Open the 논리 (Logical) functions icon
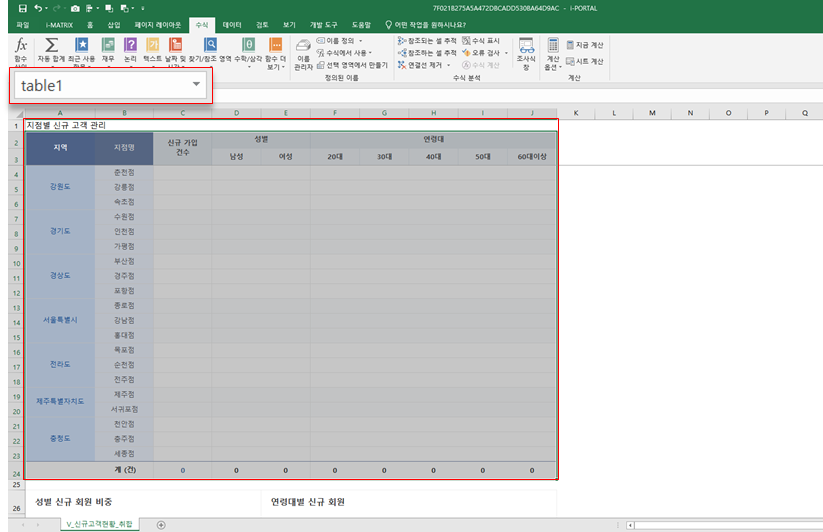The width and height of the screenshot is (823, 532). tap(130, 45)
